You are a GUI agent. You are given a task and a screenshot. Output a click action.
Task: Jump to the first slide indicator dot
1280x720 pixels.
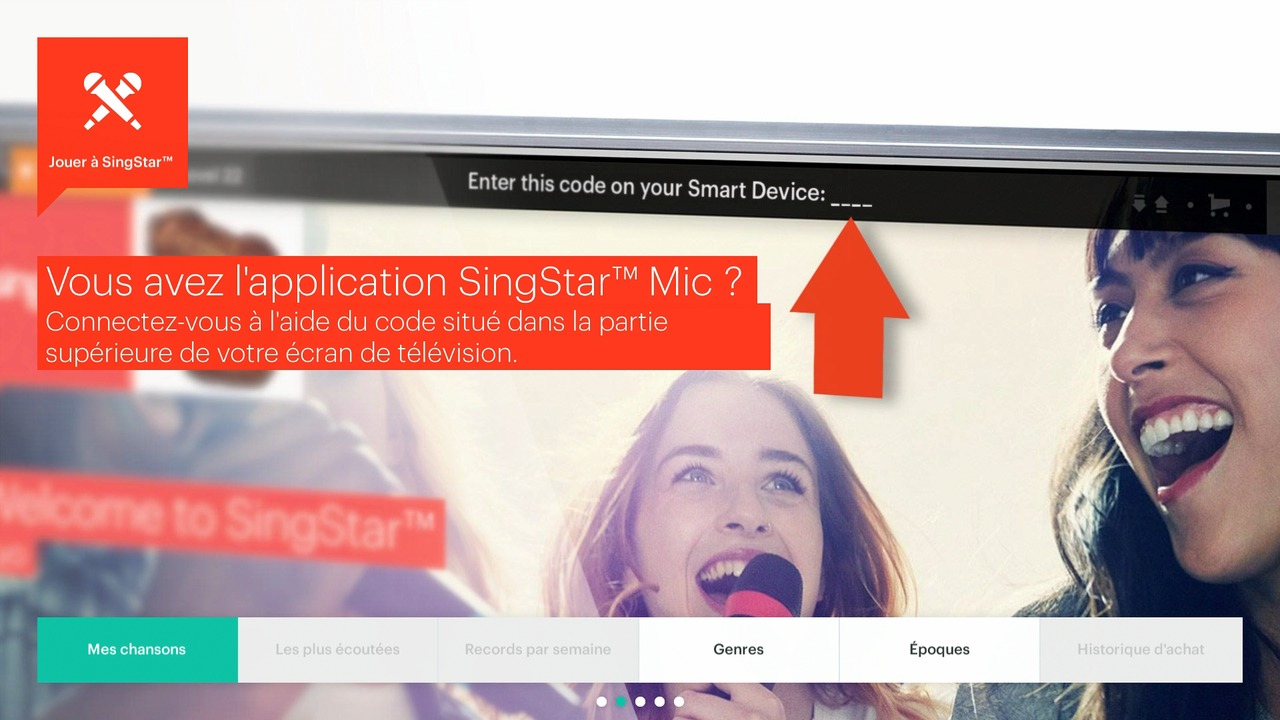pos(601,702)
